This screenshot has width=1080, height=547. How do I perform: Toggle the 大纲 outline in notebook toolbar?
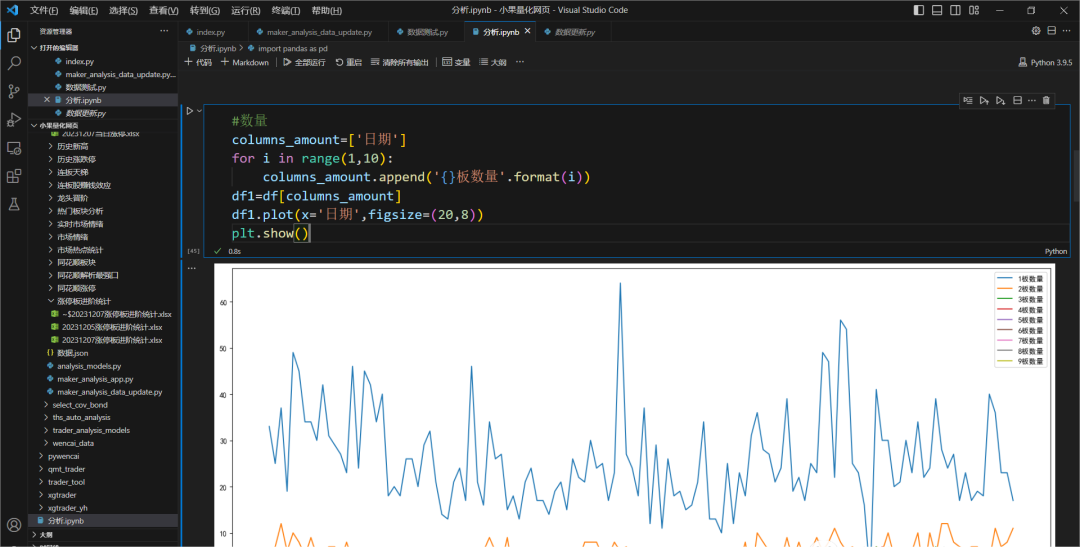[x=493, y=62]
